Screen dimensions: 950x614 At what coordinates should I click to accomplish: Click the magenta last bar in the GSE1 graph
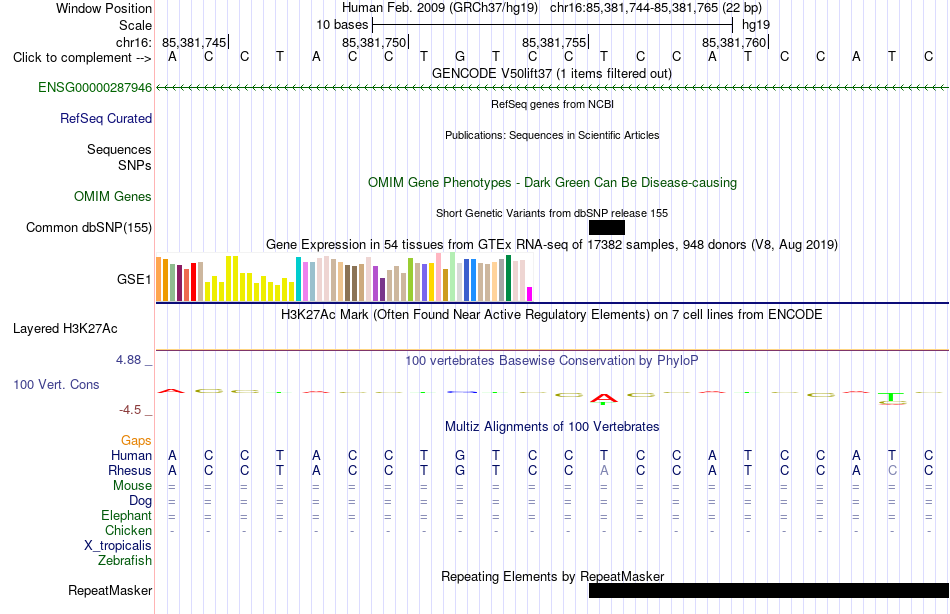[x=530, y=294]
